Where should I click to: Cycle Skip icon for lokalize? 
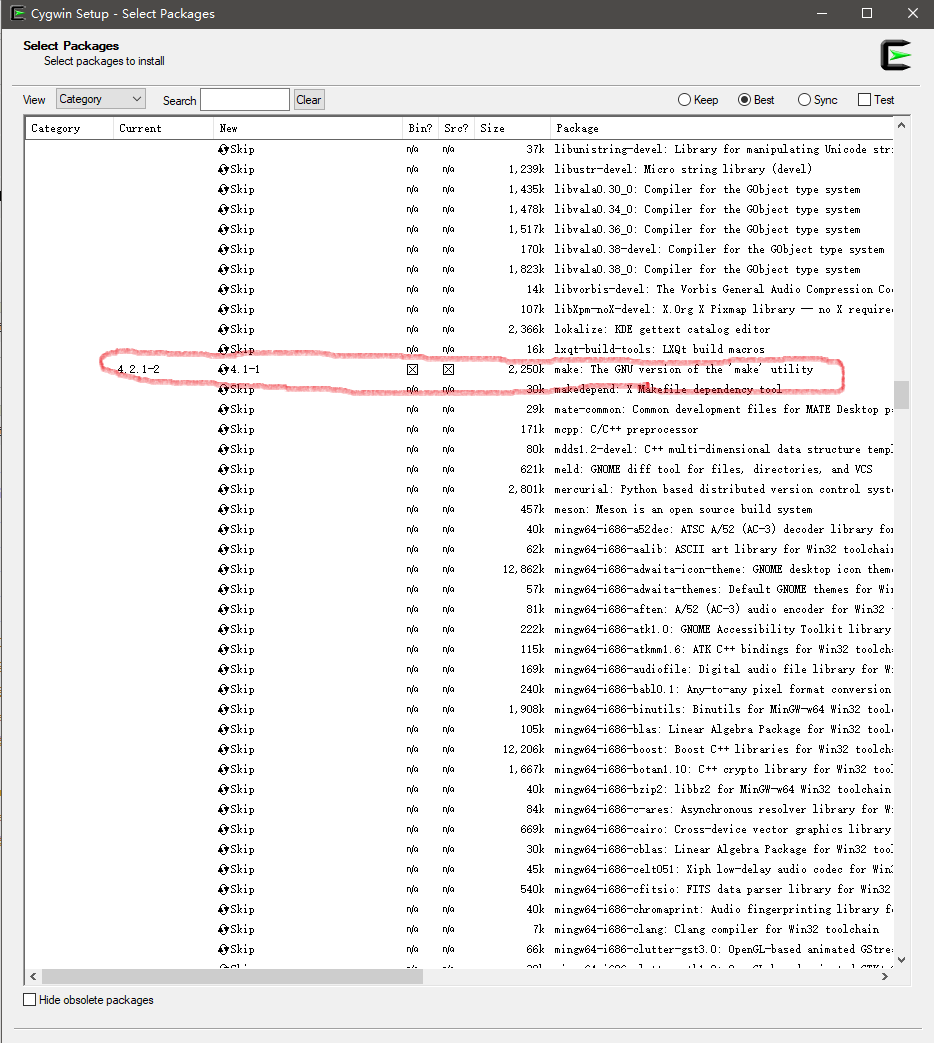224,329
